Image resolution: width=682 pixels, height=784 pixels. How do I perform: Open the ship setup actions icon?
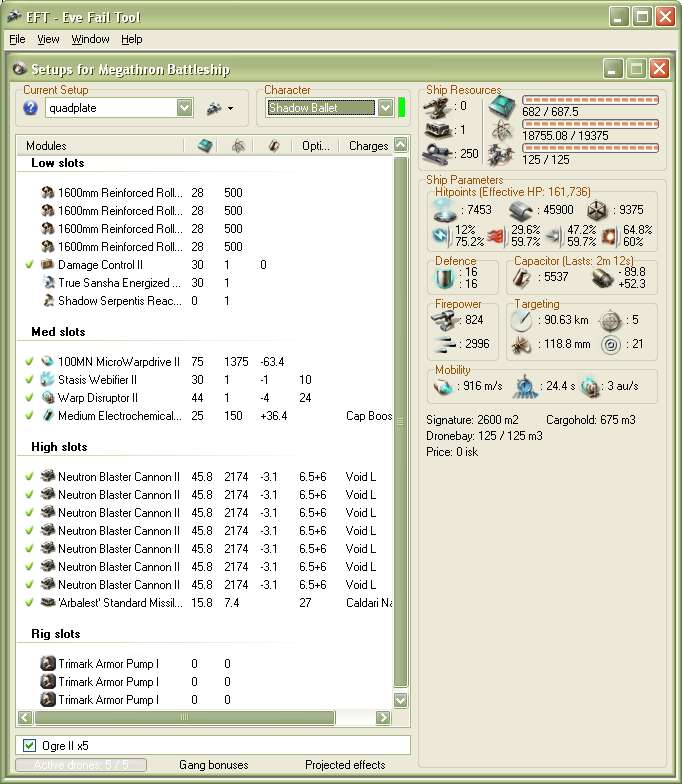(214, 108)
